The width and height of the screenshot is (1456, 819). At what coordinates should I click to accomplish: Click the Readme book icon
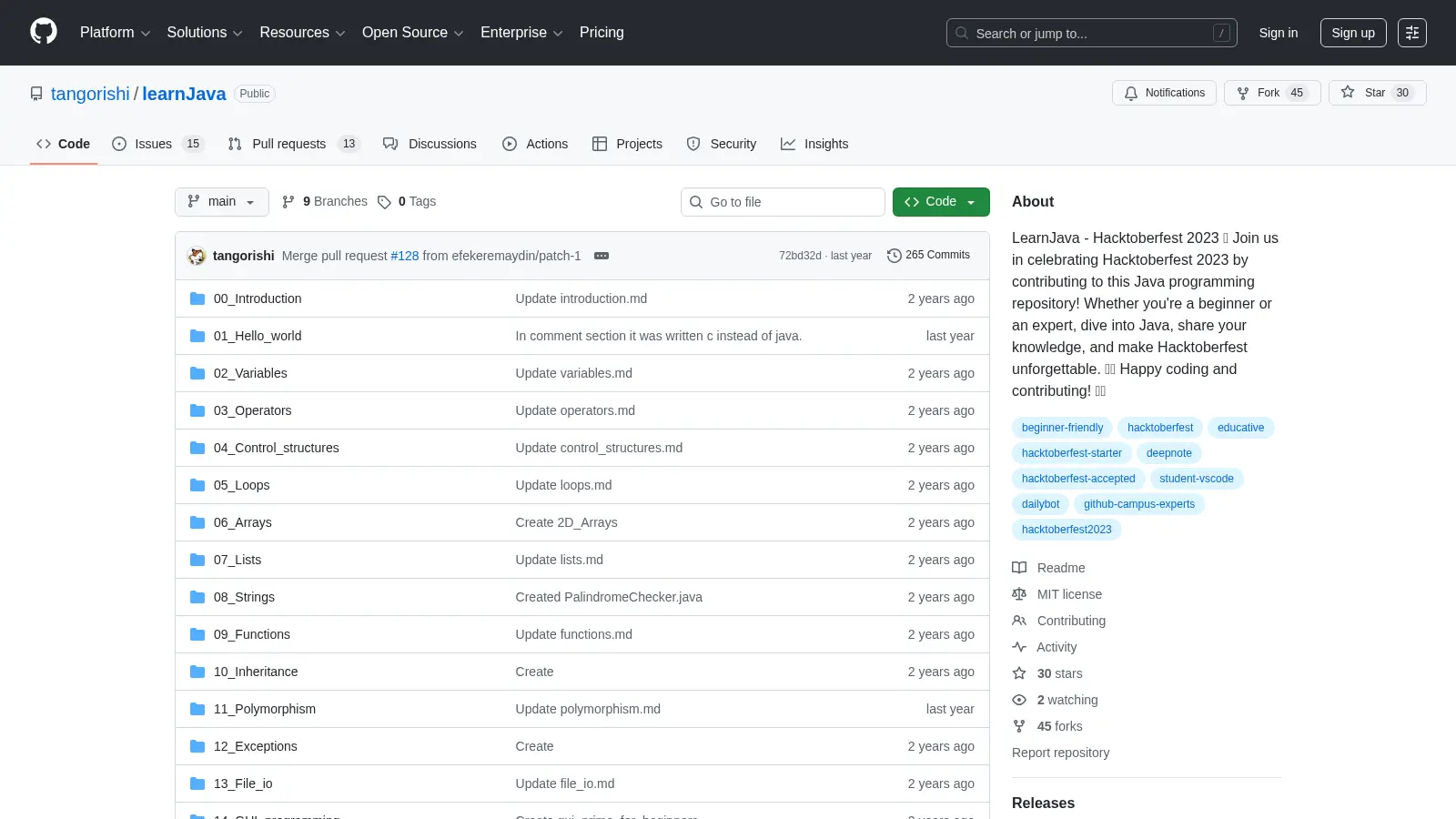tap(1019, 568)
